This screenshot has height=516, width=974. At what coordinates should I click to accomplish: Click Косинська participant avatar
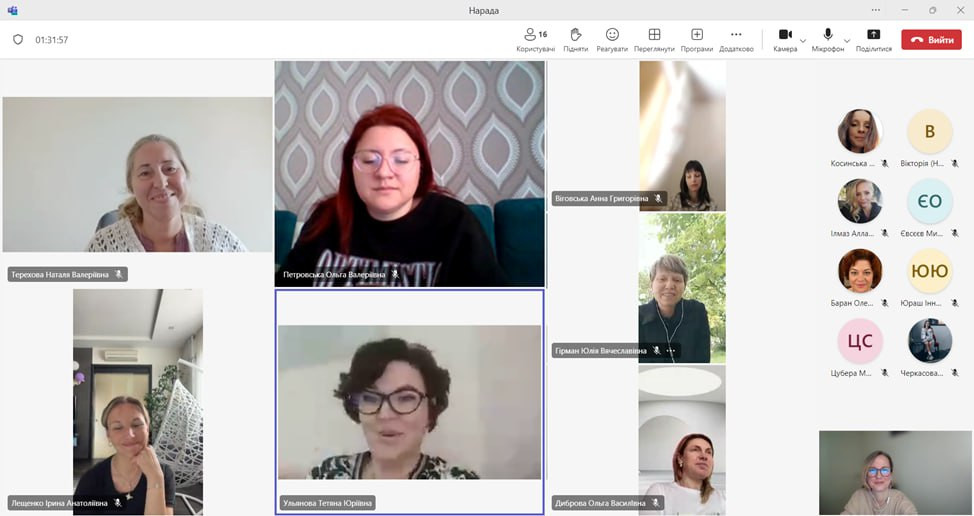point(860,131)
